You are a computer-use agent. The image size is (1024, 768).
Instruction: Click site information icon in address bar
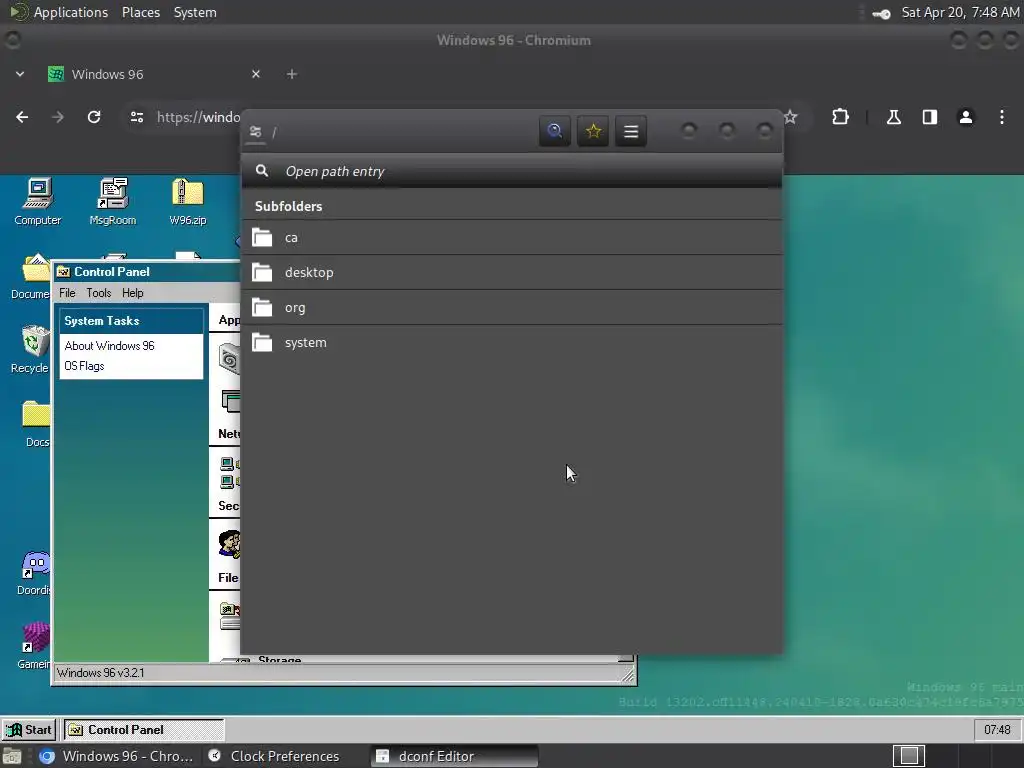pyautogui.click(x=136, y=117)
